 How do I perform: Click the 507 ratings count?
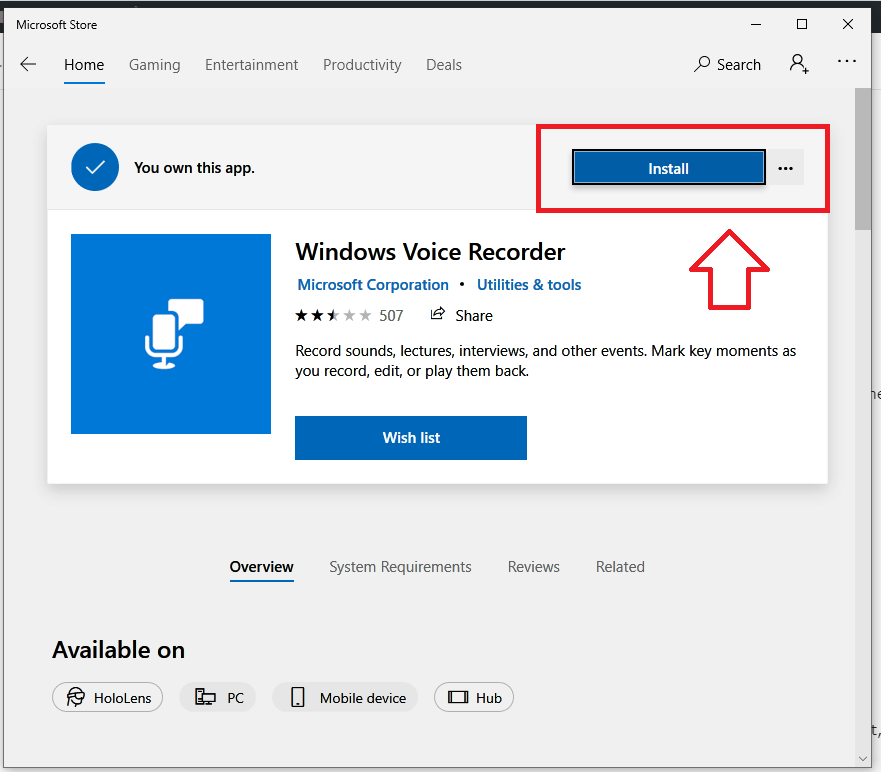click(x=391, y=316)
